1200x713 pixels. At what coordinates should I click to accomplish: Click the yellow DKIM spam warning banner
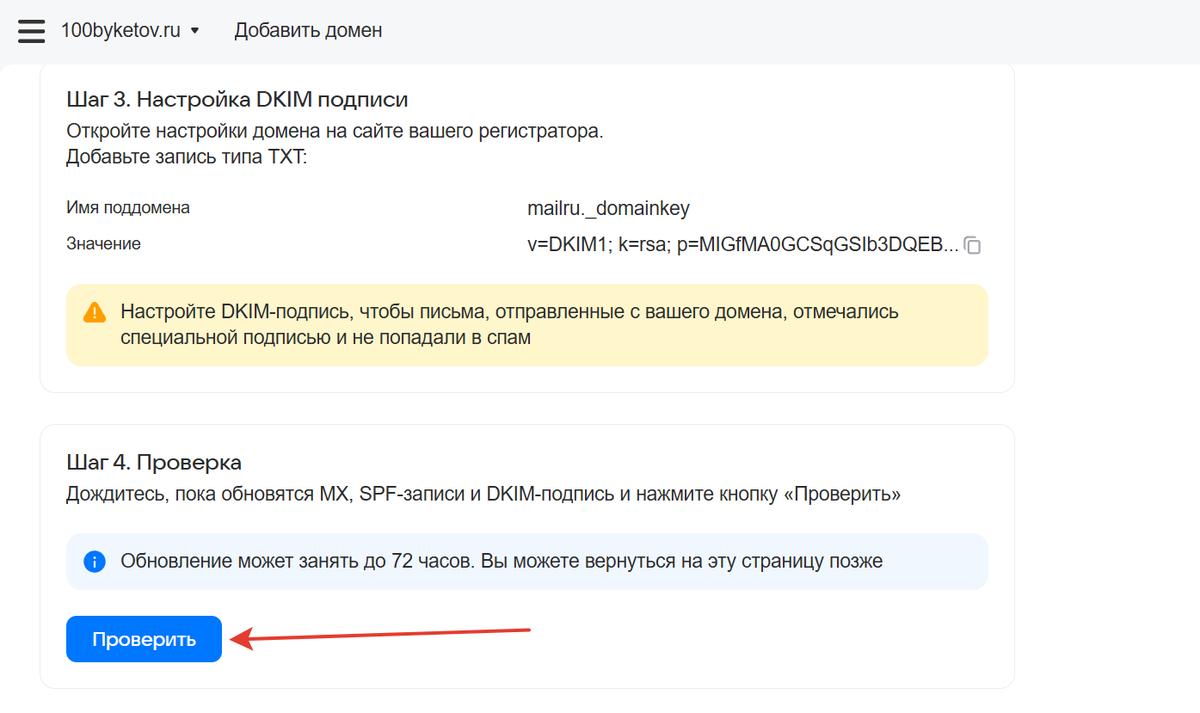[527, 324]
